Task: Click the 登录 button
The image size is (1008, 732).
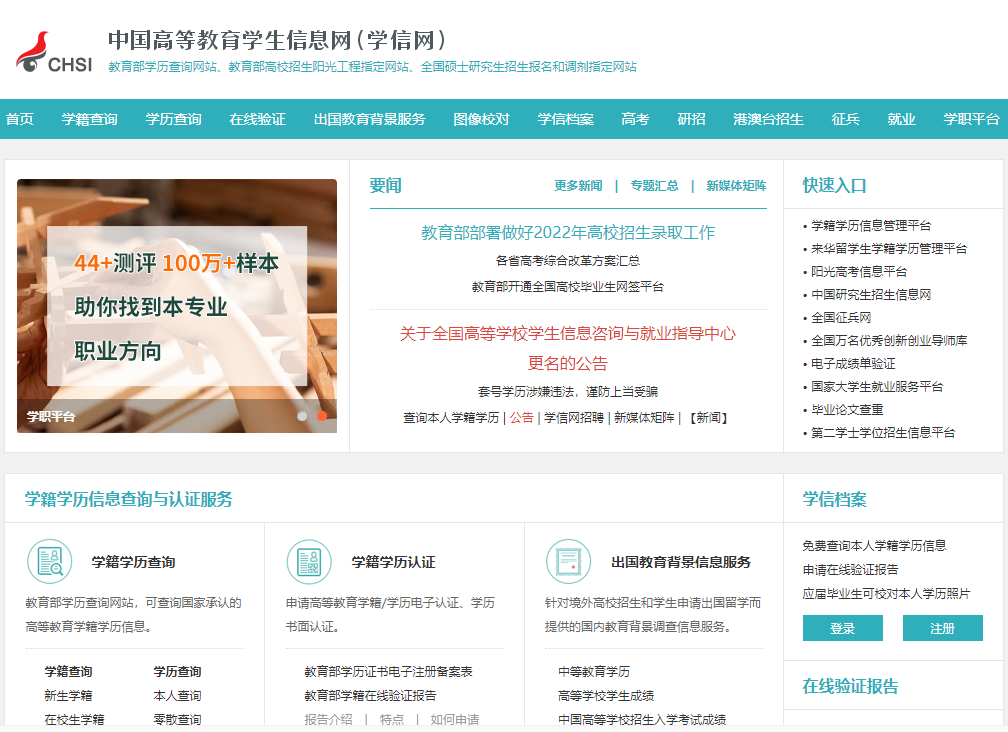Action: click(x=843, y=628)
